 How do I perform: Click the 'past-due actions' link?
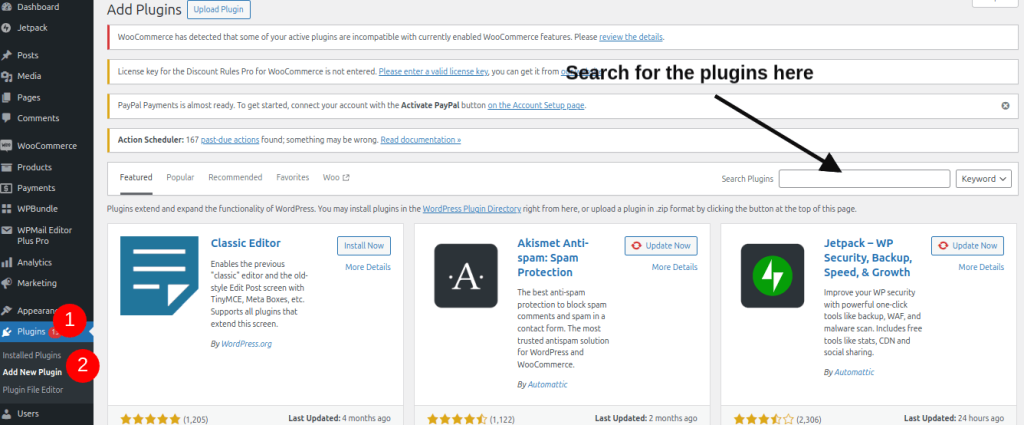click(x=230, y=140)
